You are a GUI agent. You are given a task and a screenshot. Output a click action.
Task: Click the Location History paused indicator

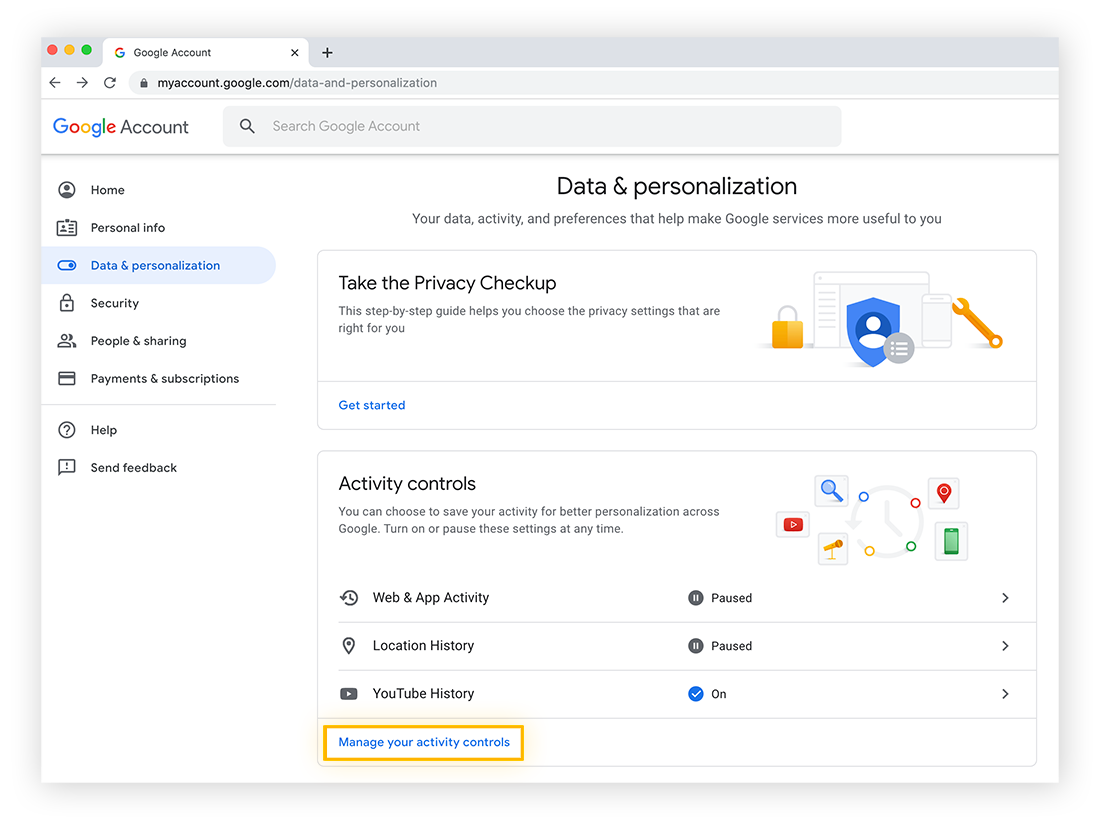coord(696,646)
